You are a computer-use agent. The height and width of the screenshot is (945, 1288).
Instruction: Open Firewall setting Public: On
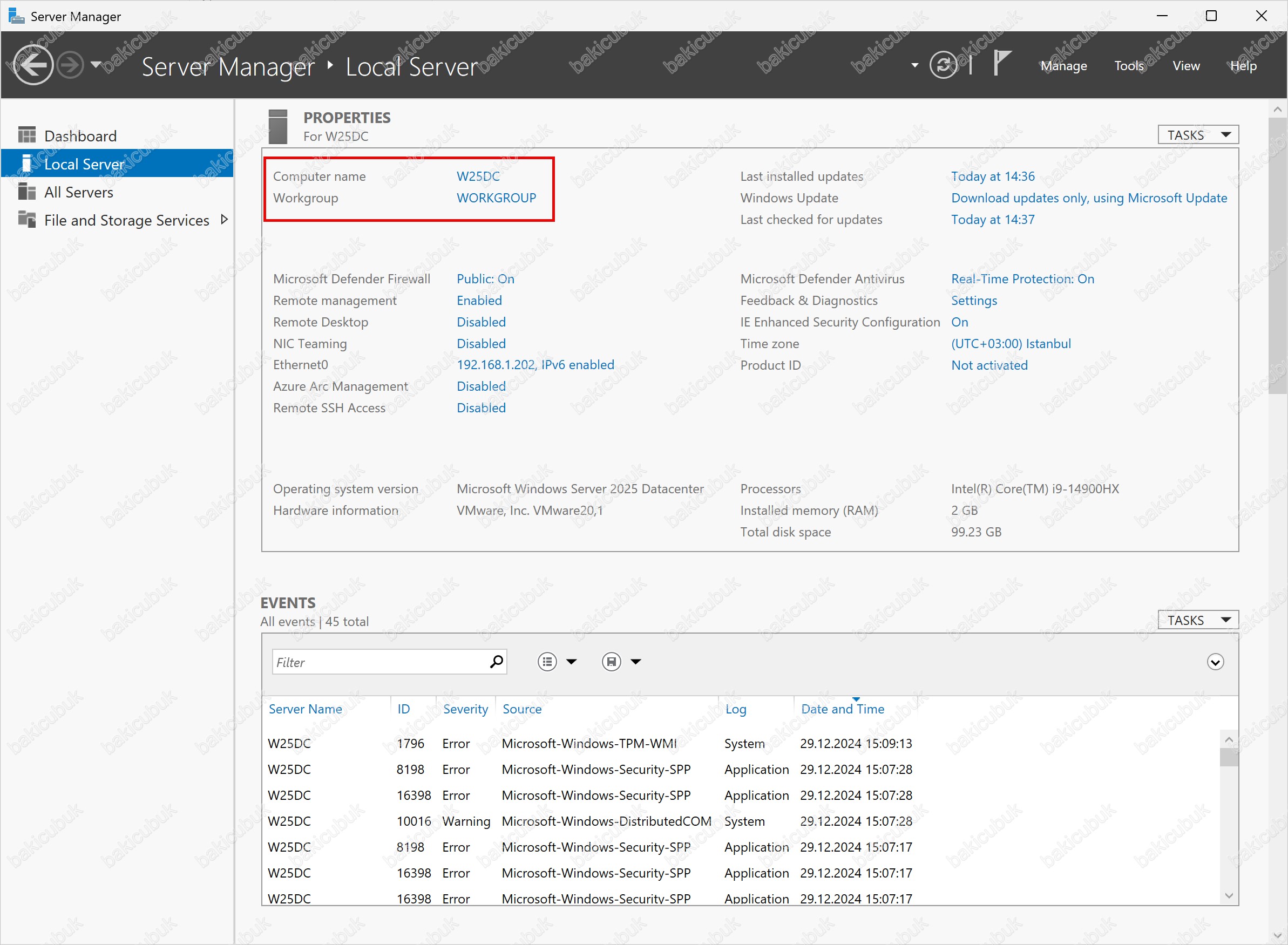[x=485, y=279]
